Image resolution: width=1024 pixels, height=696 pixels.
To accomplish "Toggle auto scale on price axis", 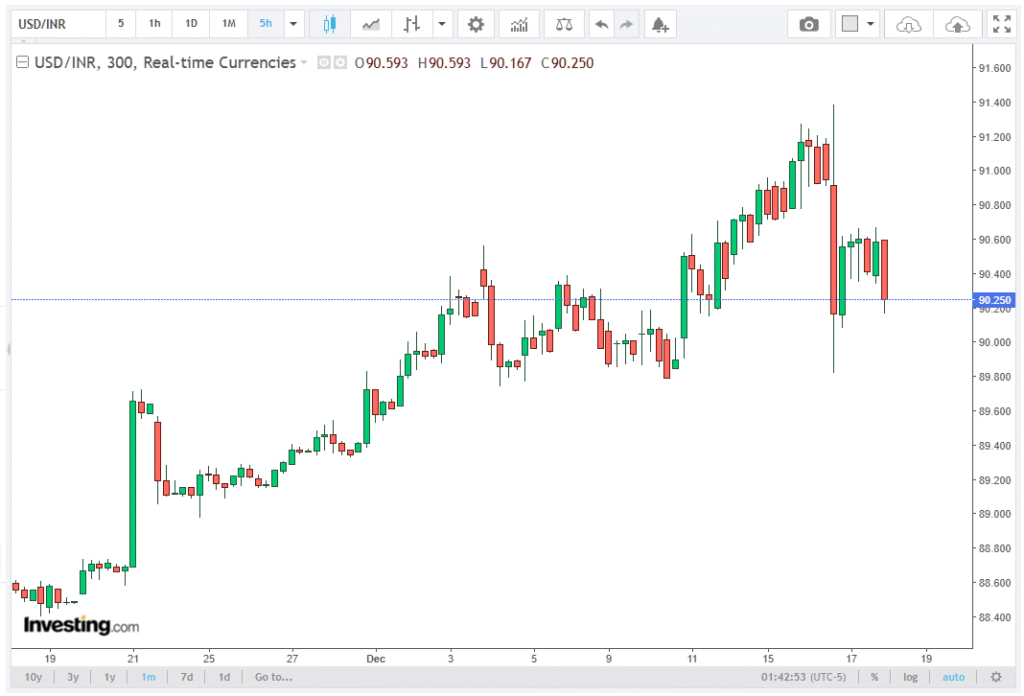I will pyautogui.click(x=953, y=677).
